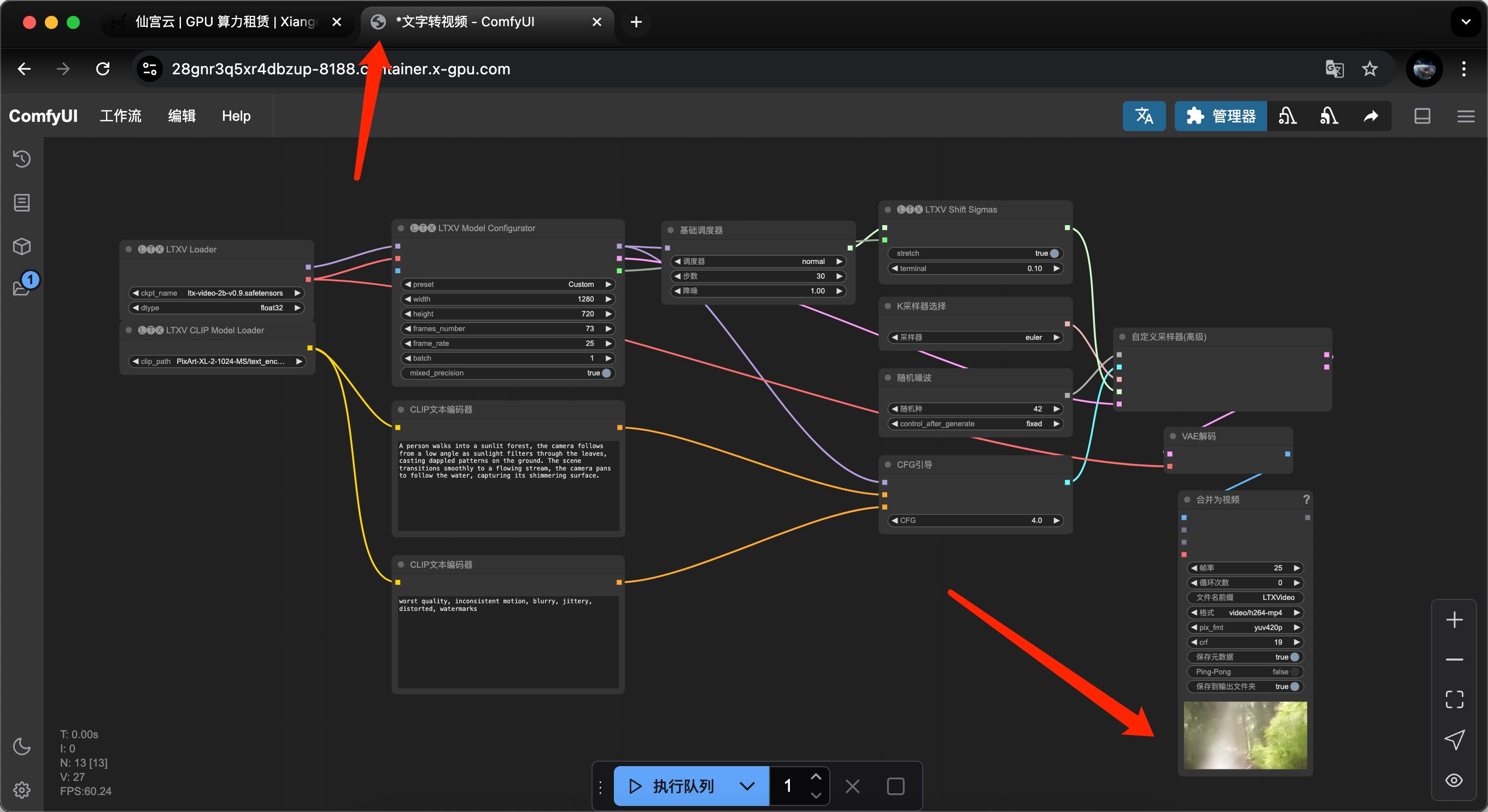This screenshot has width=1488, height=812.
Task: Open the 管理器 manager button
Action: click(x=1221, y=116)
